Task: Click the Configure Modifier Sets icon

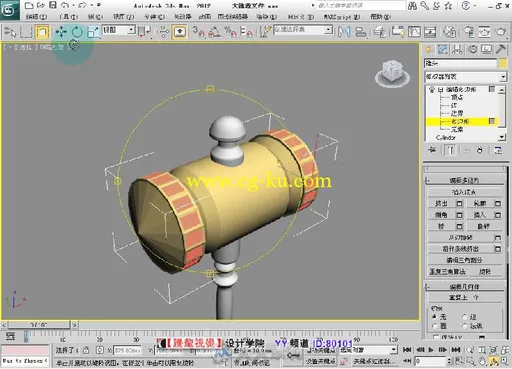Action: (x=498, y=150)
